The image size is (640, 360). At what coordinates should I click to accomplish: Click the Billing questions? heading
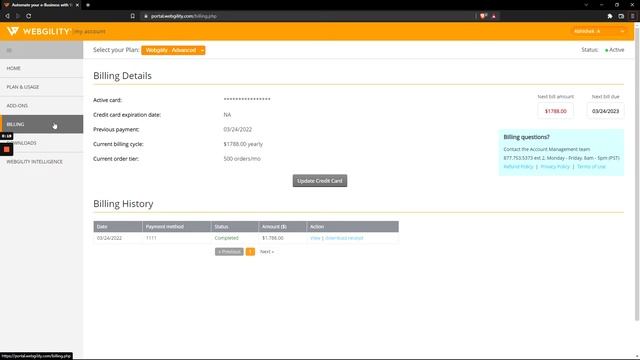(526, 137)
